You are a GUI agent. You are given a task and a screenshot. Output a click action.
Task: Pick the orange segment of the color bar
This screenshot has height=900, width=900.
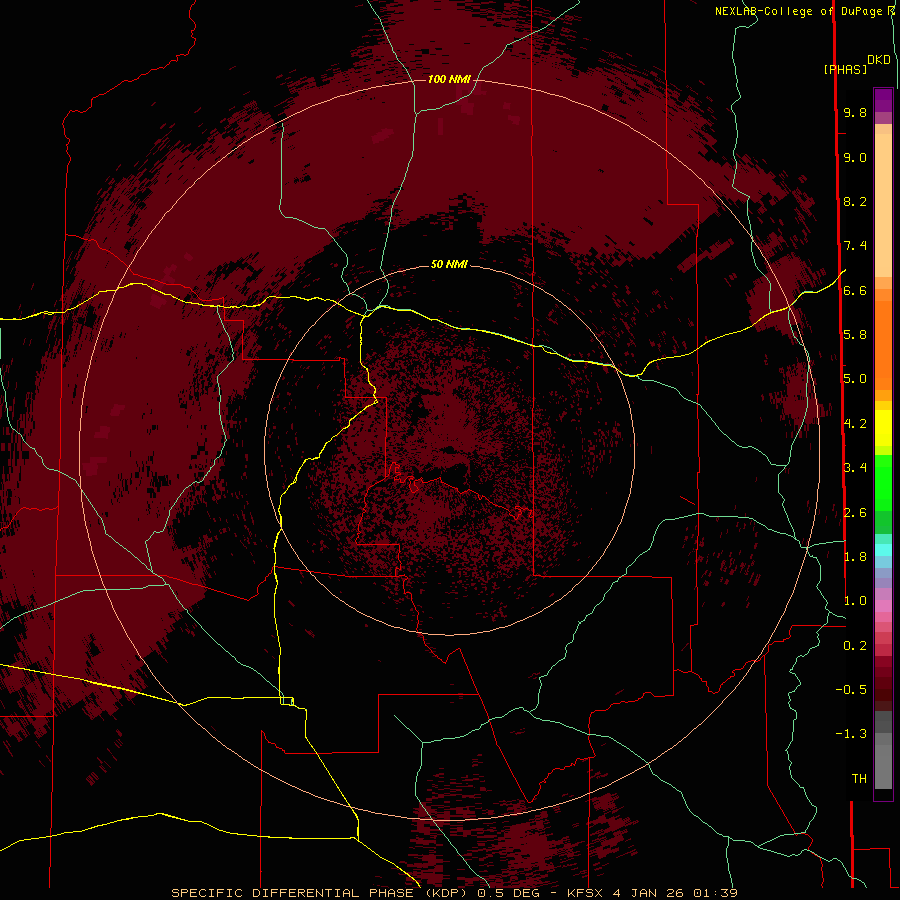pos(883,345)
